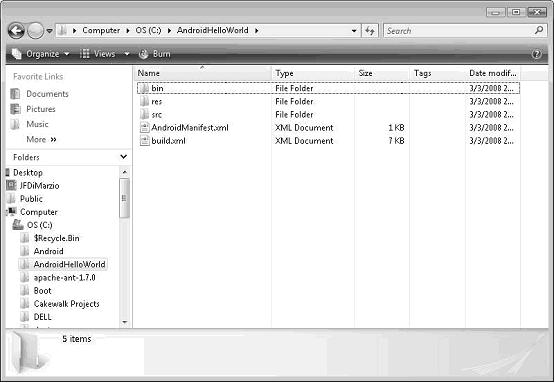
Task: Open Help with the question mark icon
Action: click(x=537, y=54)
